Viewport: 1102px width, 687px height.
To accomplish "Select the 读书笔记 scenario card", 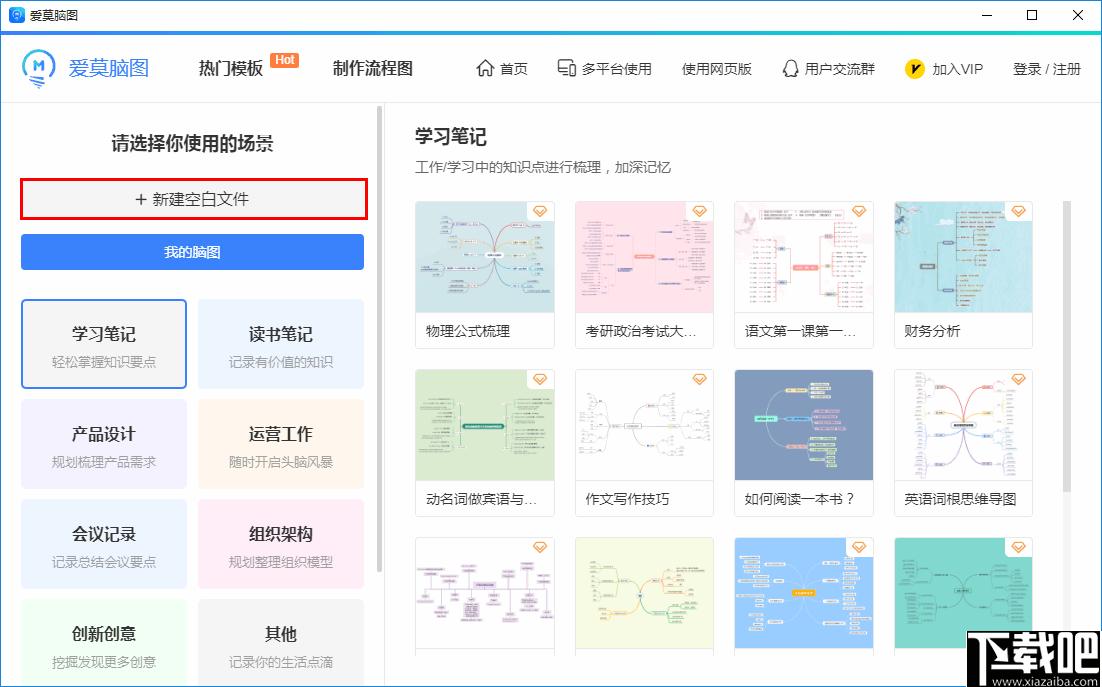I will (281, 344).
